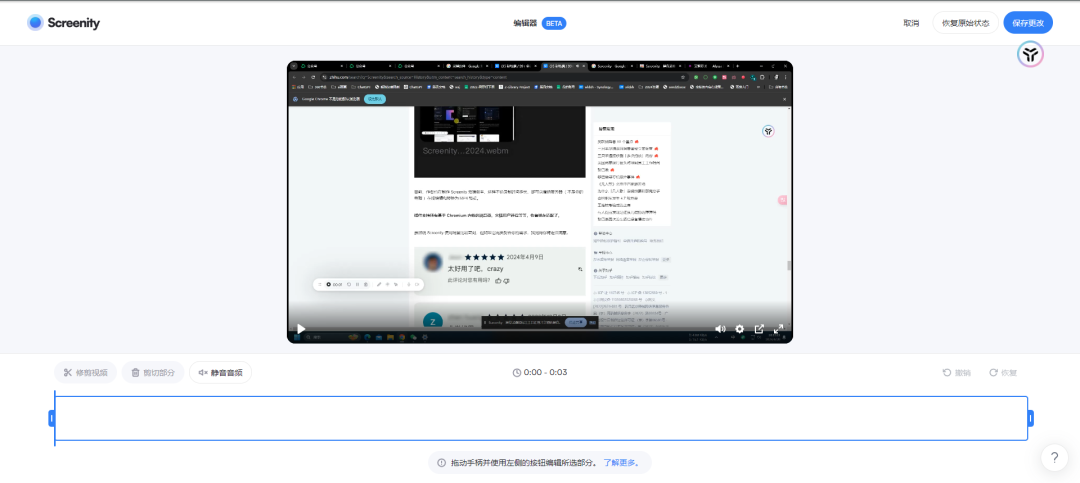
Task: Play the video preview
Action: (x=301, y=329)
